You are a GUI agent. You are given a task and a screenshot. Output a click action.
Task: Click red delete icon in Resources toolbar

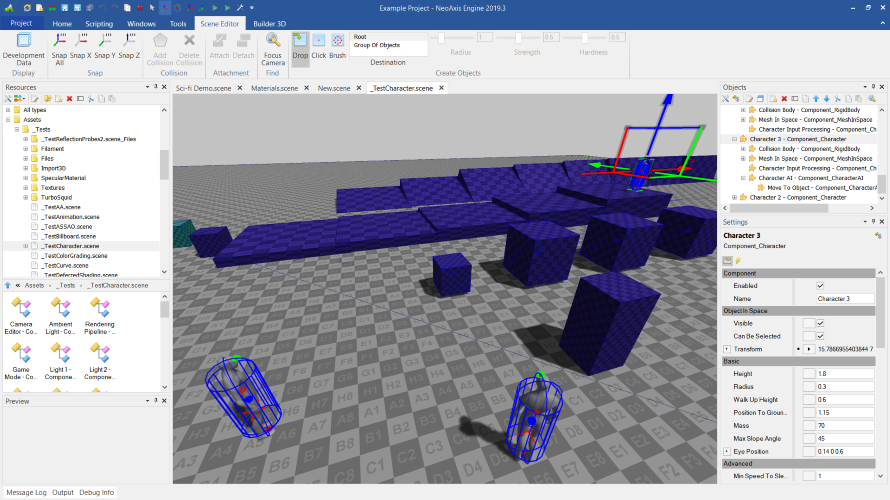tap(69, 99)
